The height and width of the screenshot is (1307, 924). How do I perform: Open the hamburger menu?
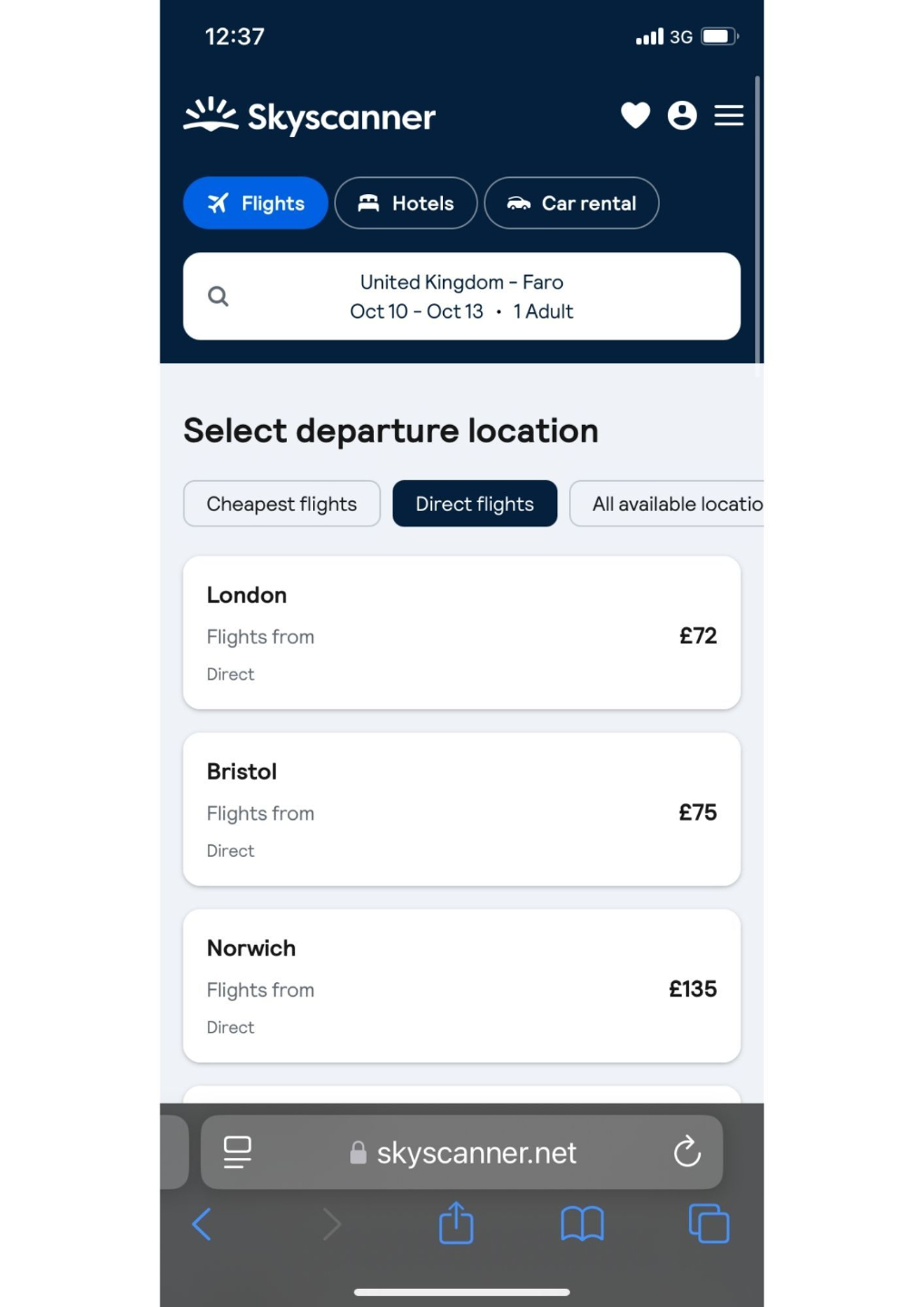pyautogui.click(x=728, y=115)
